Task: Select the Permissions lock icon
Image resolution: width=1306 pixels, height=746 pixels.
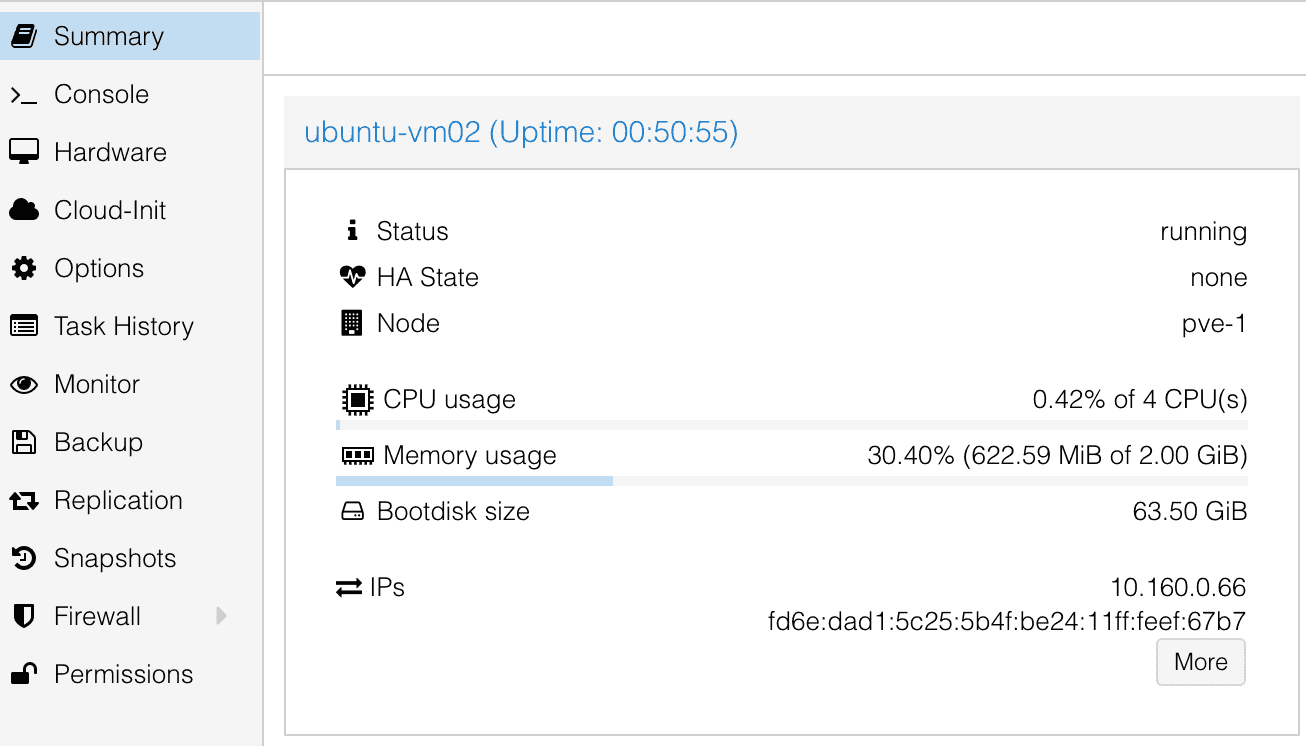Action: 24,673
